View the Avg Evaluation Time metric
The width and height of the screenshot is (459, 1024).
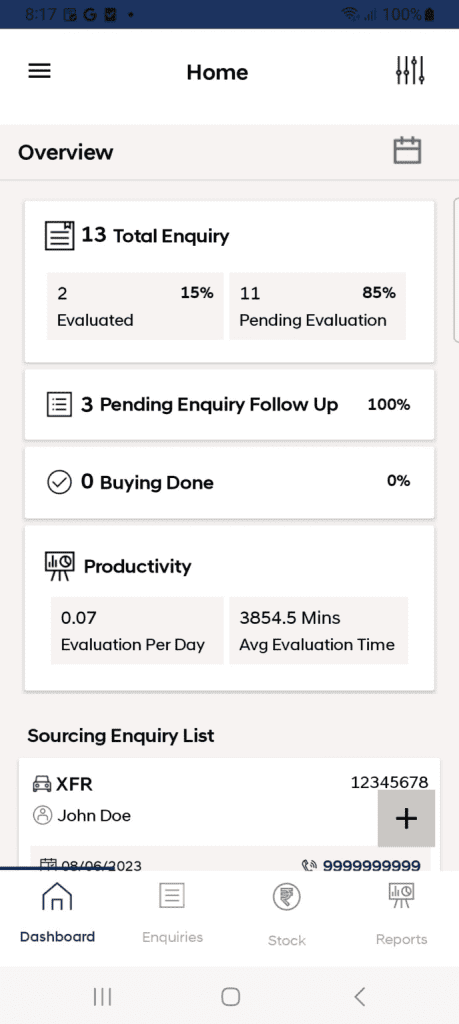(319, 630)
